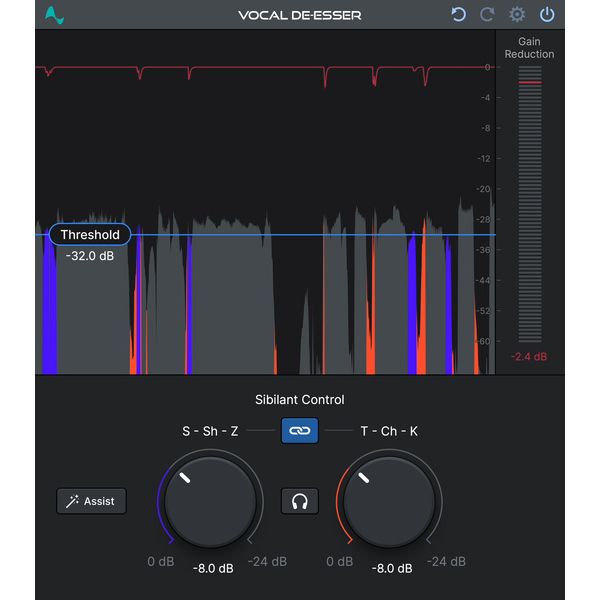Toggle the plugin power bypass button

click(547, 15)
